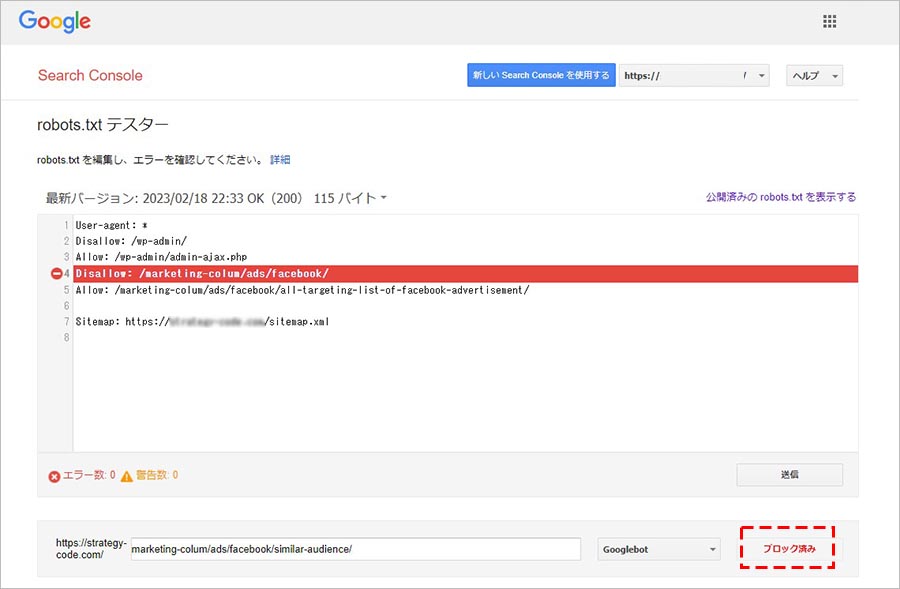Open the Googlebot user-agent dropdown
The image size is (900, 589).
click(x=658, y=549)
